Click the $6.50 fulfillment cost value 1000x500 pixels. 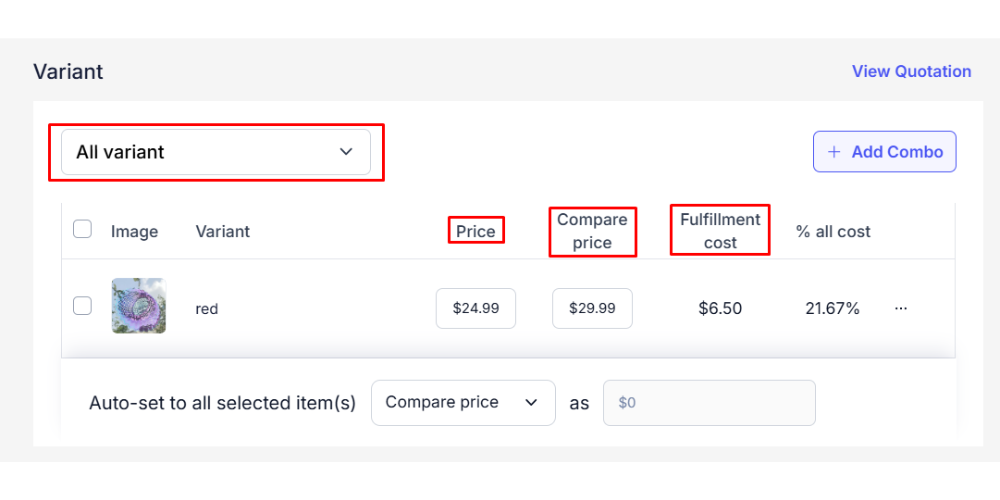click(720, 308)
